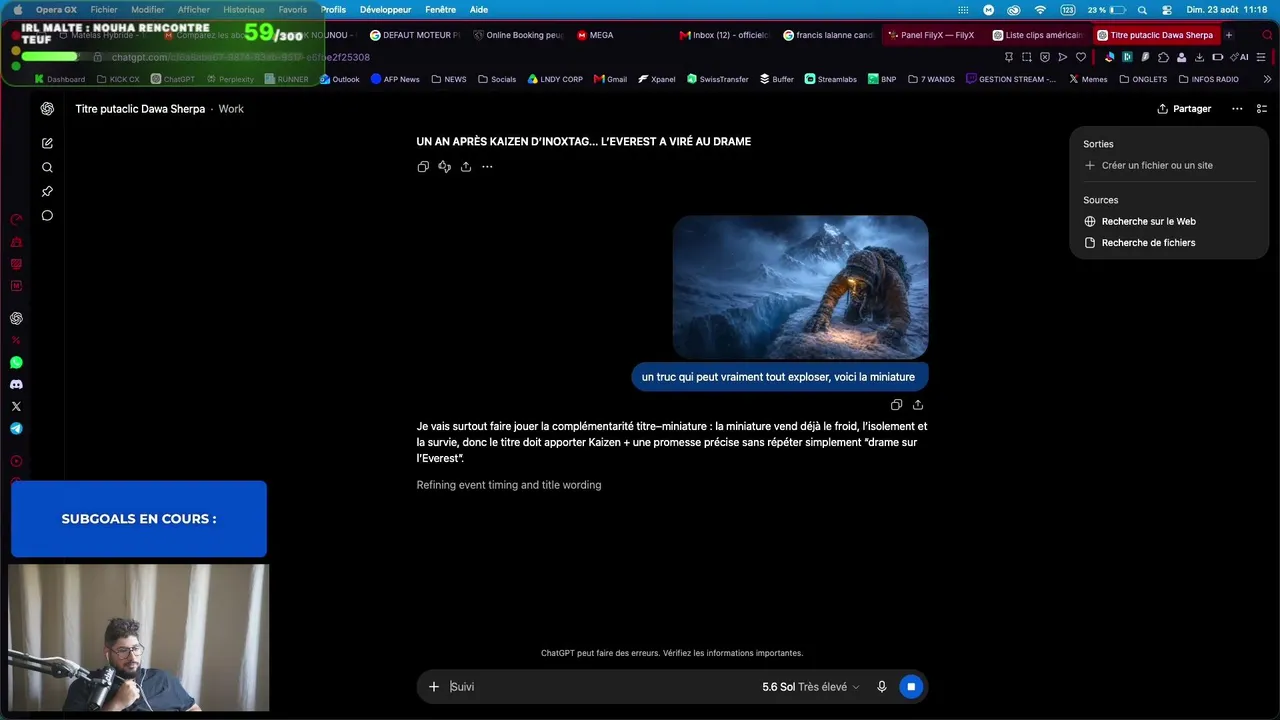The image size is (1280, 720).
Task: Switch to the Liste clips américains tab
Action: (1036, 35)
